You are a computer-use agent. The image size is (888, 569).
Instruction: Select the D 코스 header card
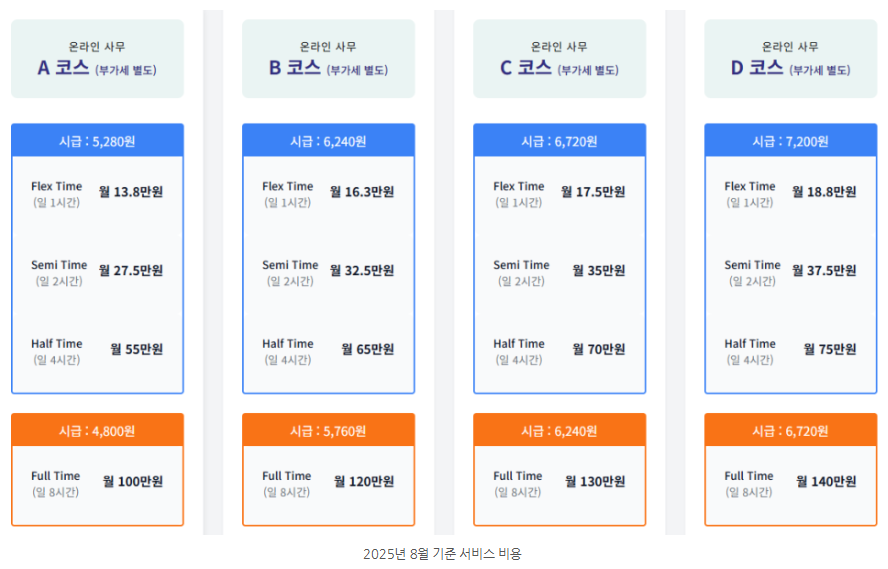tap(791, 59)
